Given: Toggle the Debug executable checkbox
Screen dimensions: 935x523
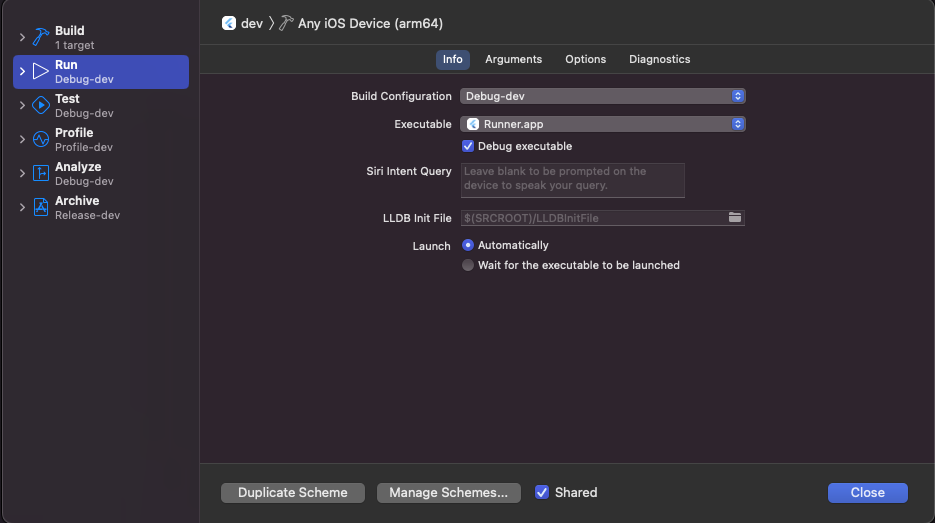Looking at the screenshot, I should 468,146.
